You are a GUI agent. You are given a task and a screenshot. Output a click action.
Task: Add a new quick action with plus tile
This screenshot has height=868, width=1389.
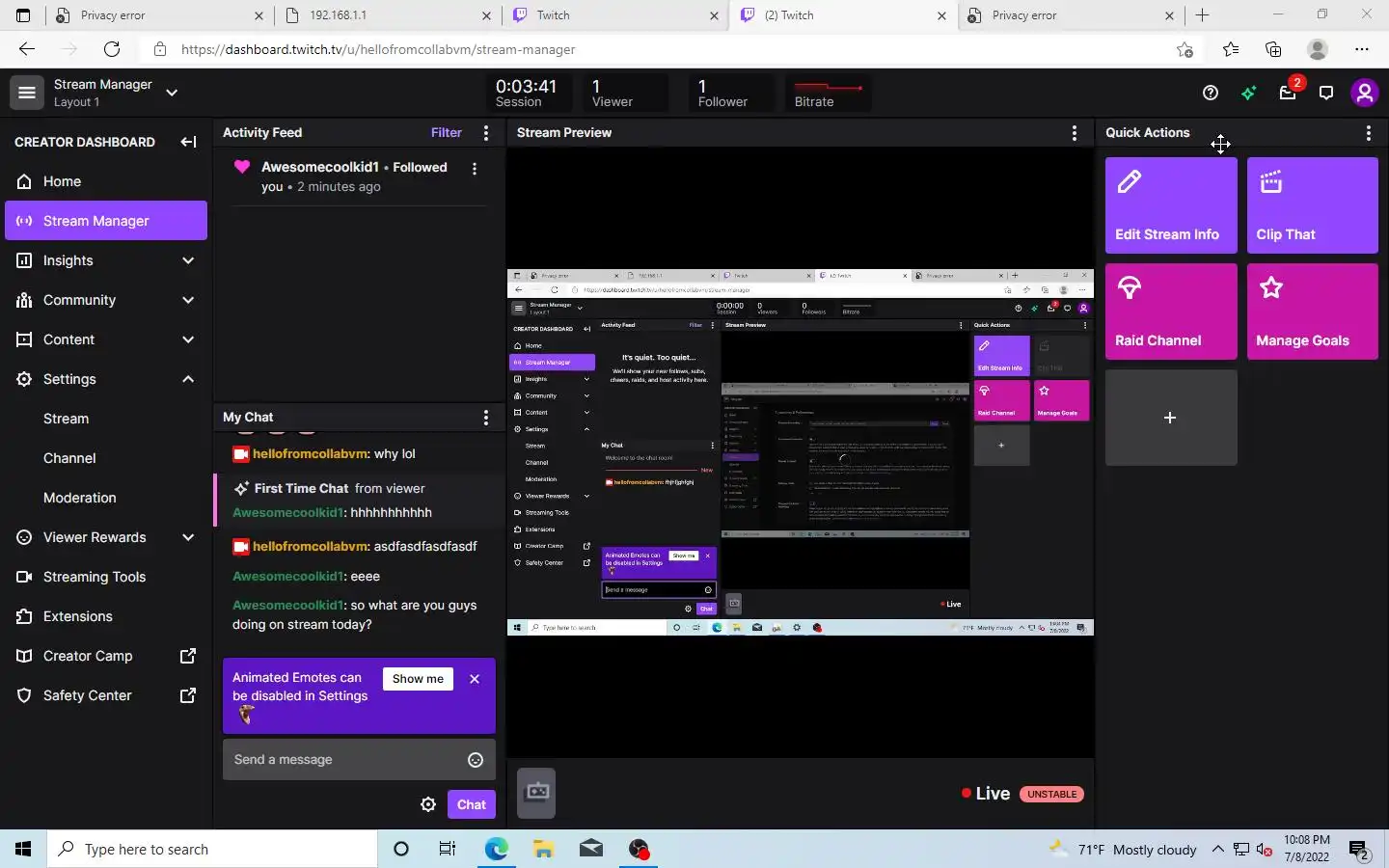(x=1171, y=418)
